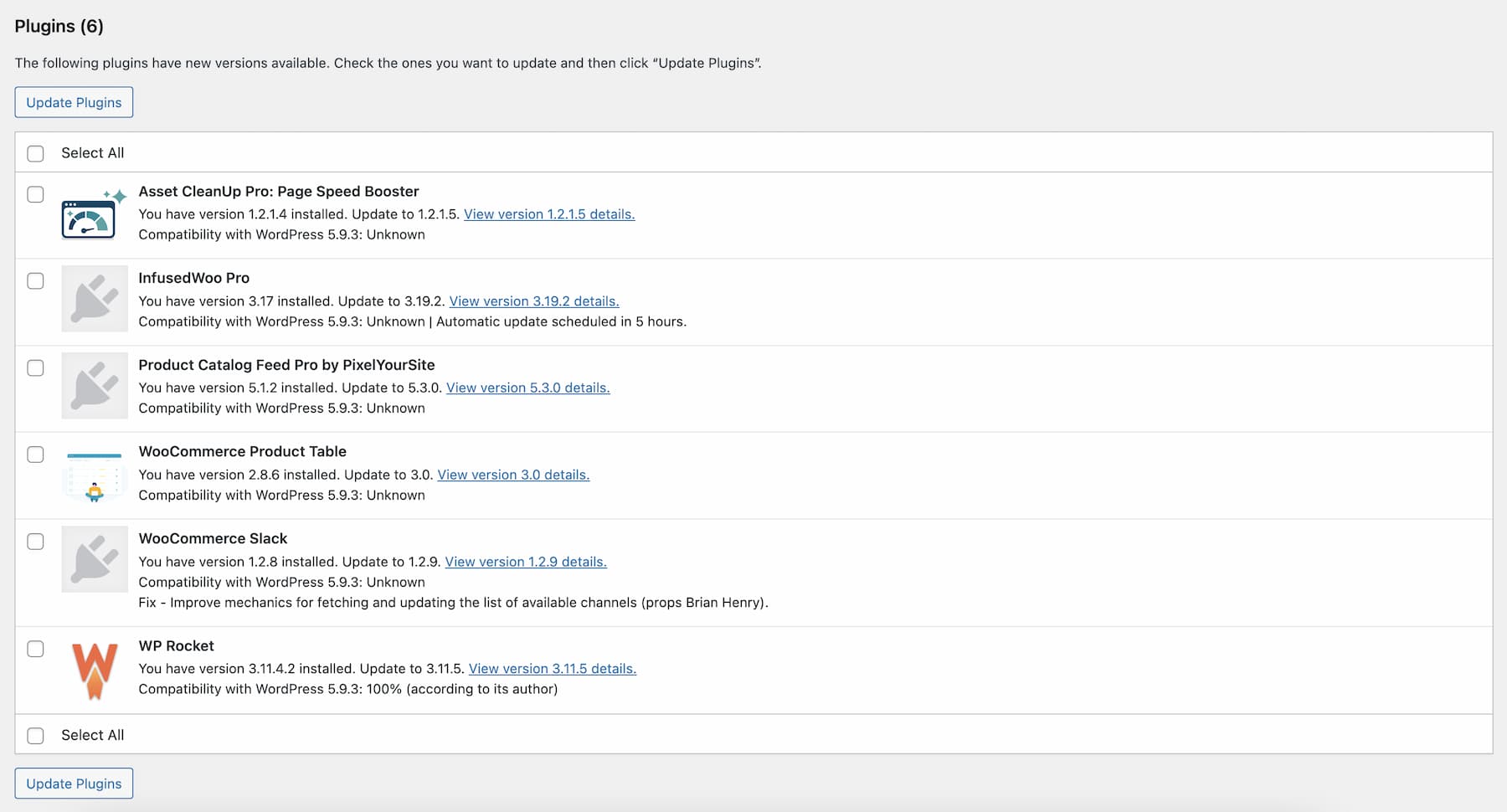
Task: Click the InfusedWoo Pro placeholder plug icon
Action: tap(95, 299)
